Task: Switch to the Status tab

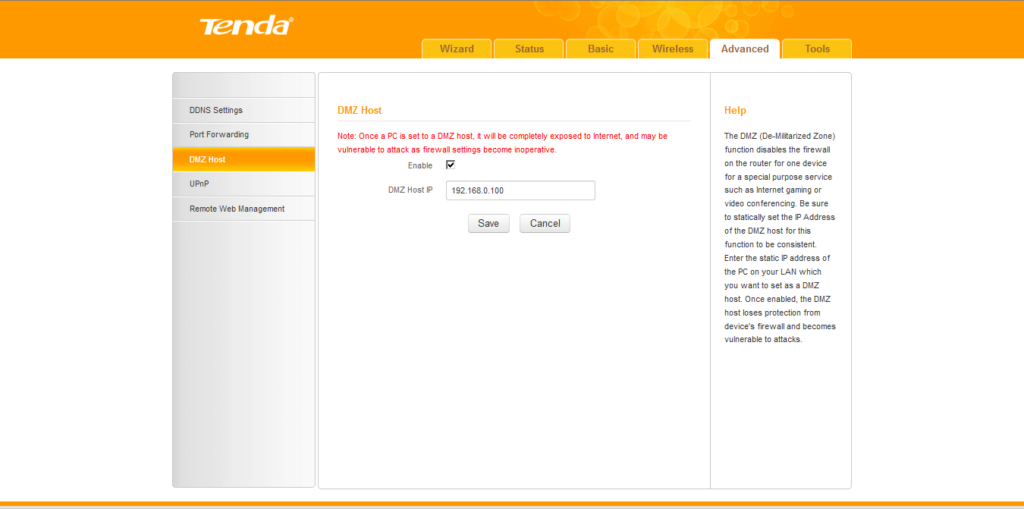Action: click(529, 49)
